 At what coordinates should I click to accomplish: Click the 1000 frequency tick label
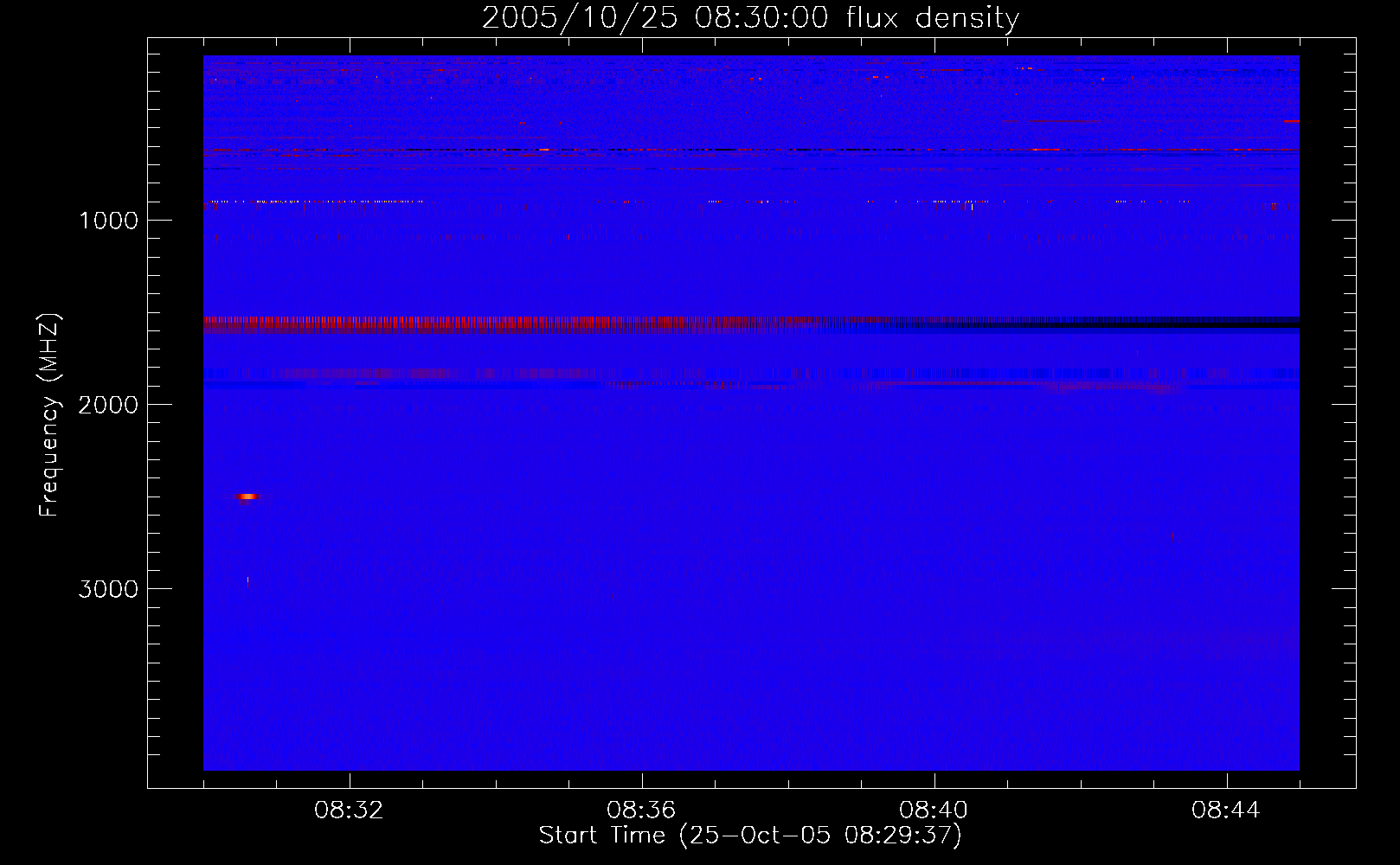coord(108,221)
